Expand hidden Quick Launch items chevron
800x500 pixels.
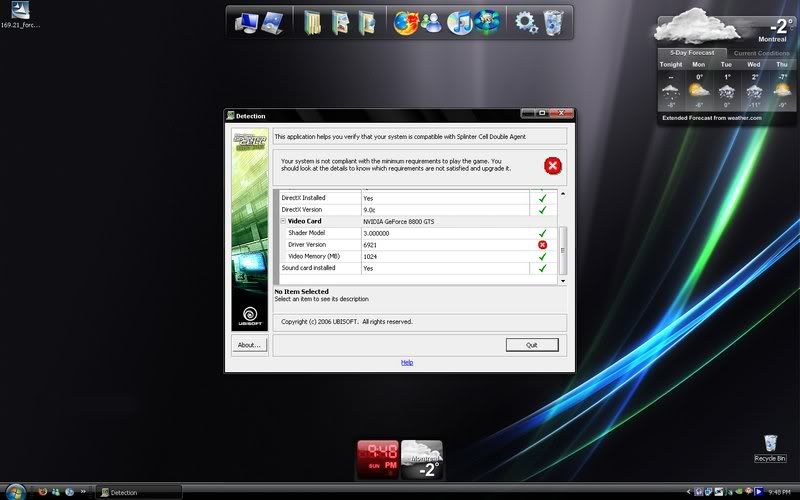[83, 492]
